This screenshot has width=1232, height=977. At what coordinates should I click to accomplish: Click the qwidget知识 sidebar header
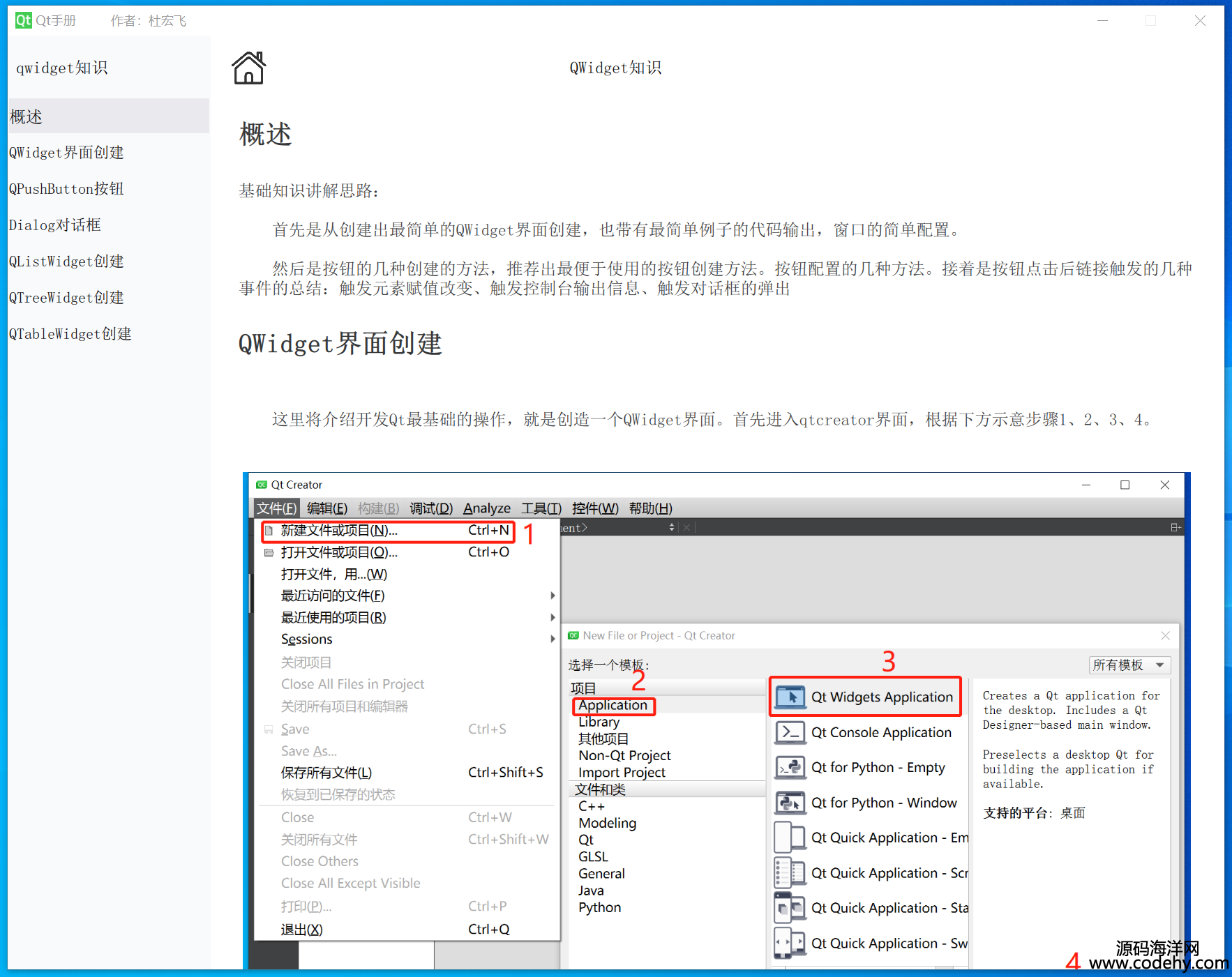pyautogui.click(x=62, y=68)
